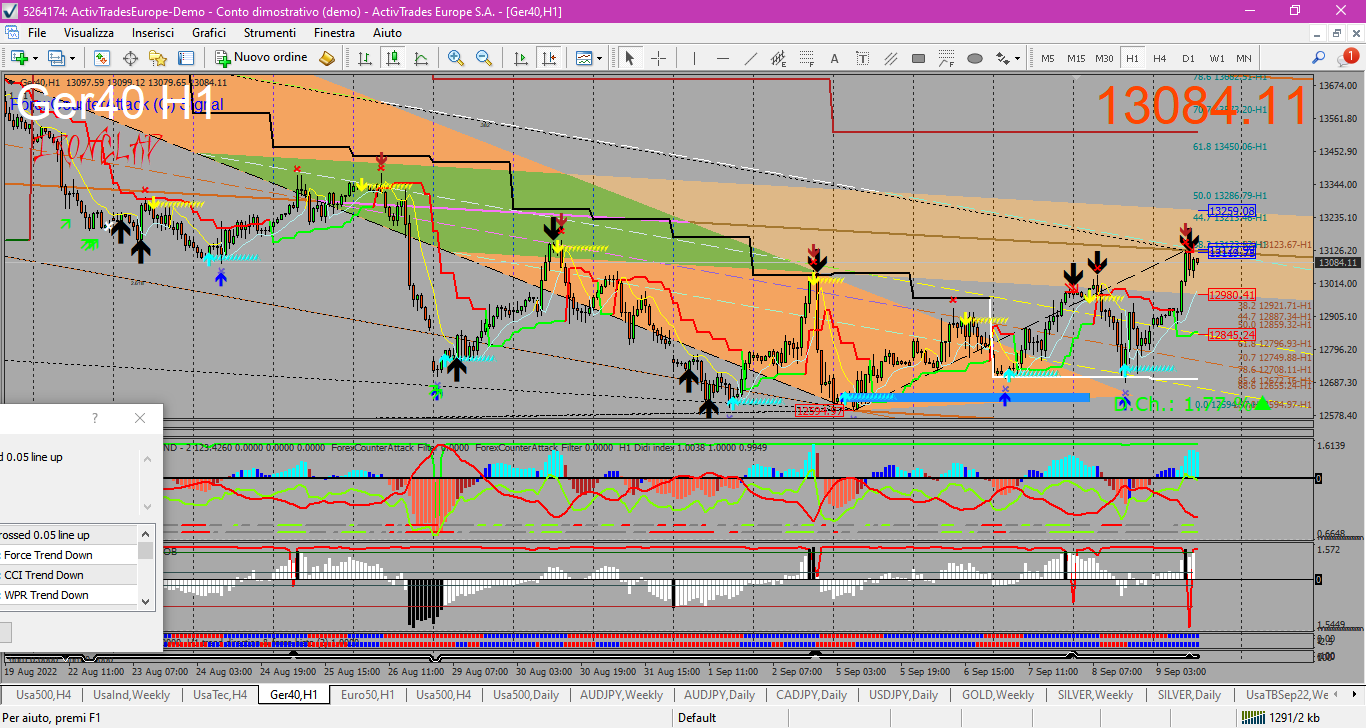Open the Aiuto menu
This screenshot has width=1366, height=728.
point(387,33)
